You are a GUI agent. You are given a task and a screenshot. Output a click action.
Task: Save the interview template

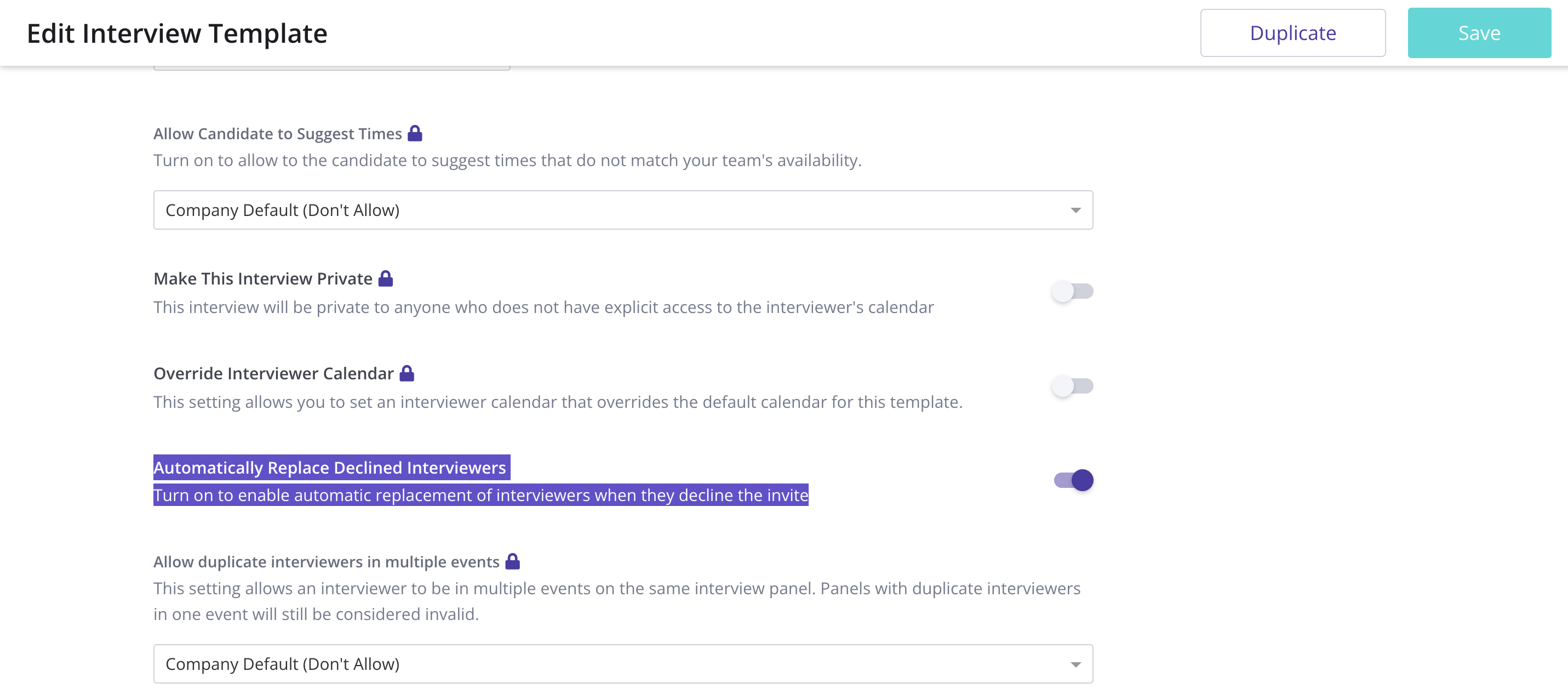(x=1479, y=33)
